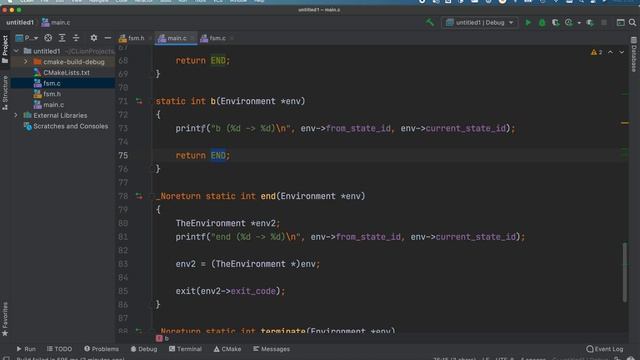640x360 pixels.
Task: Run untitled1 with the green play button
Action: (x=528, y=22)
